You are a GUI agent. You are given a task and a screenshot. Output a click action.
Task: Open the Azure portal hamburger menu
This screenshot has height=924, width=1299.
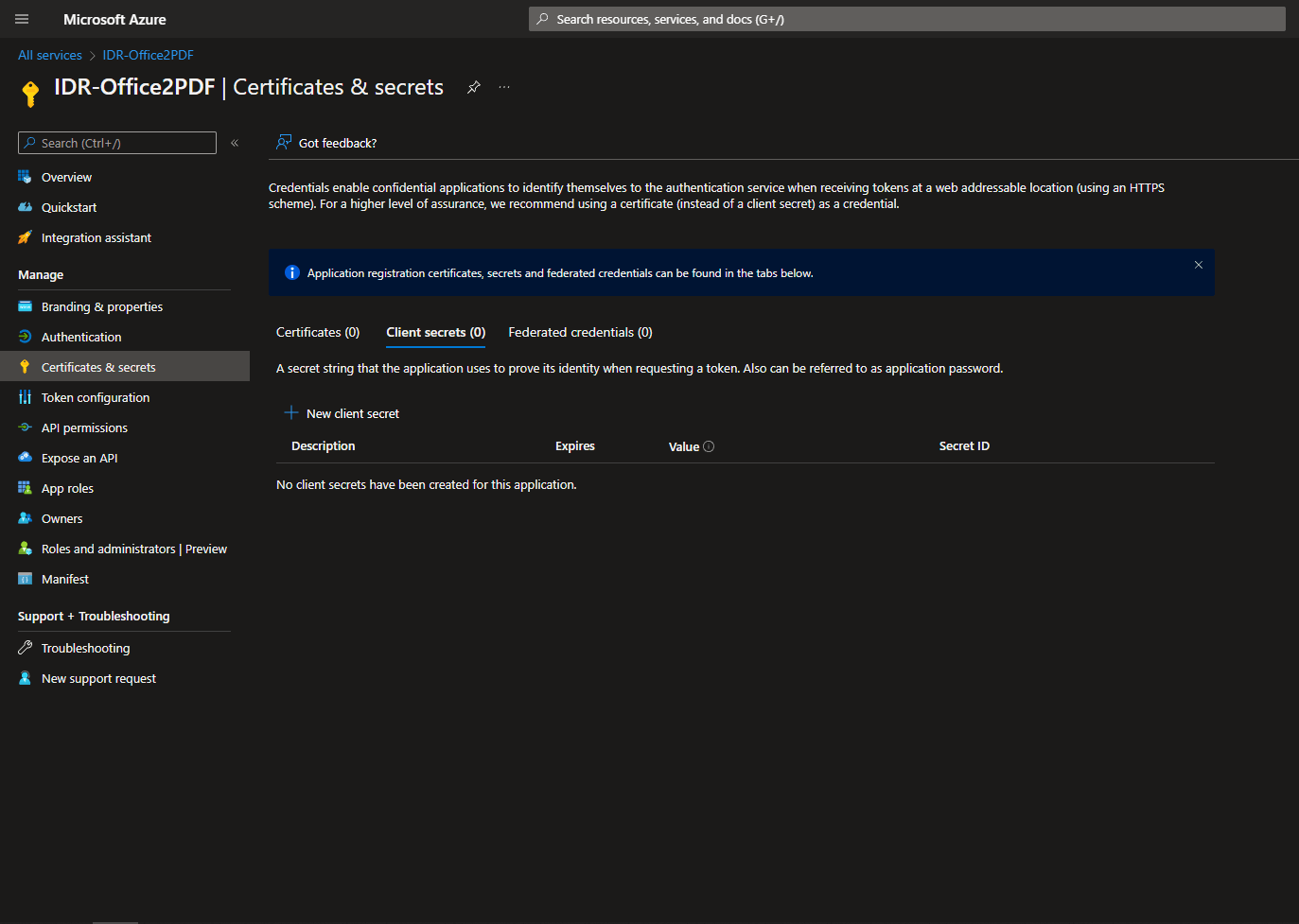(22, 19)
